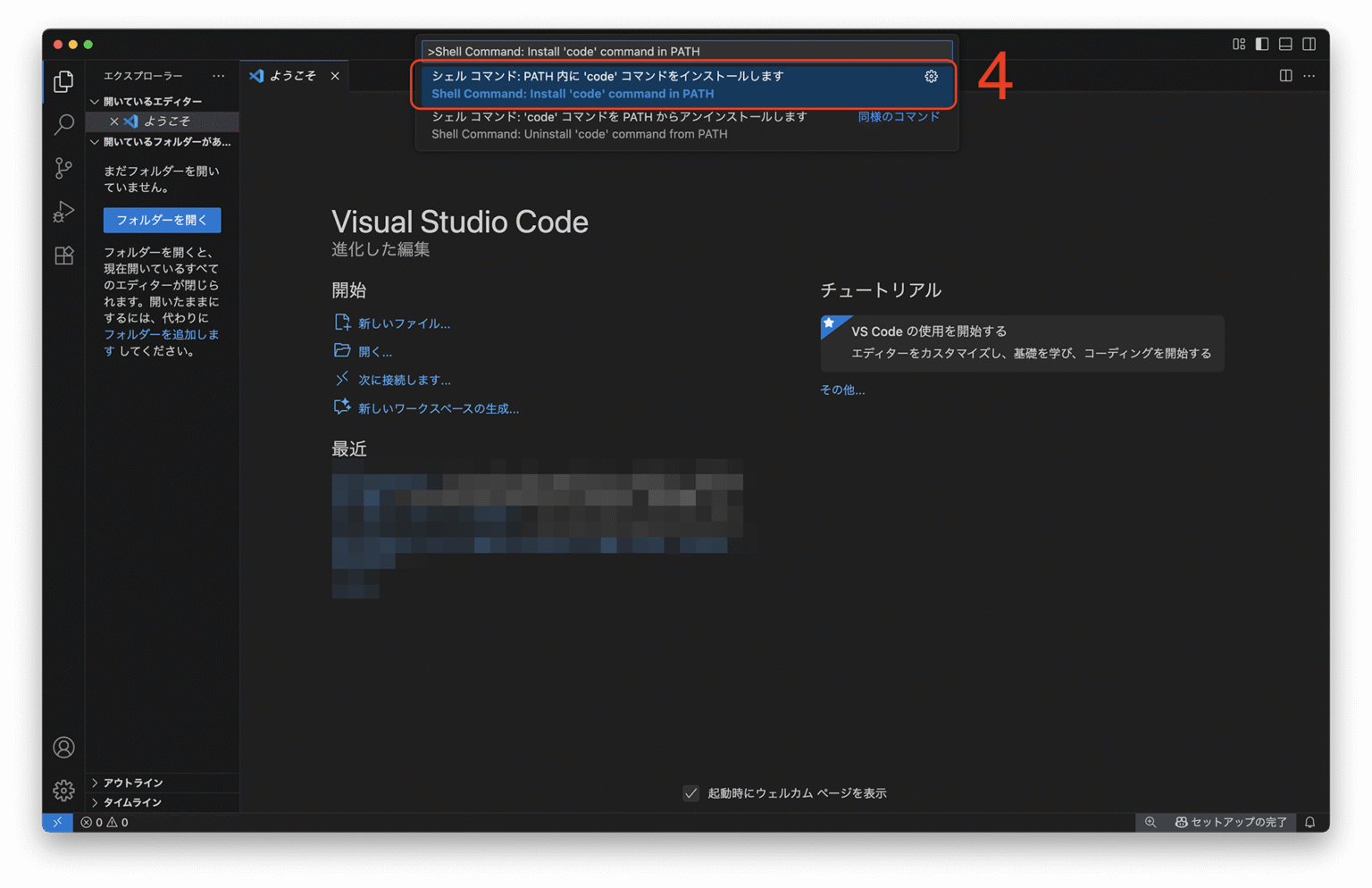Click the remote connection icon in the status bar

click(x=57, y=822)
